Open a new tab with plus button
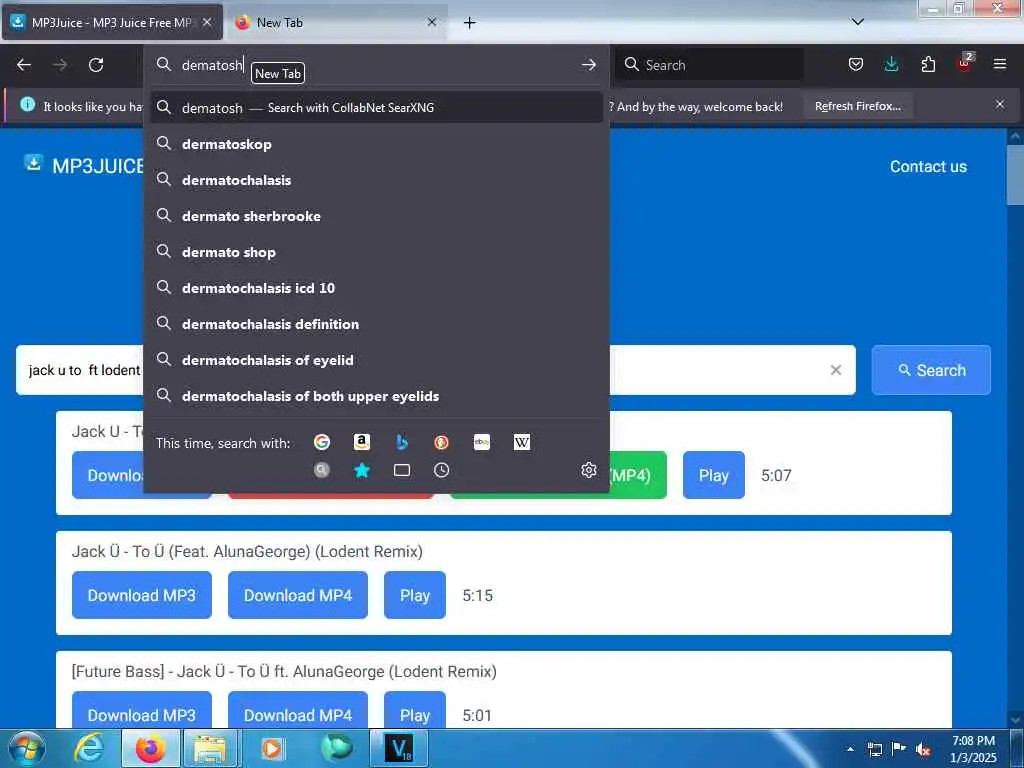 [x=470, y=23]
